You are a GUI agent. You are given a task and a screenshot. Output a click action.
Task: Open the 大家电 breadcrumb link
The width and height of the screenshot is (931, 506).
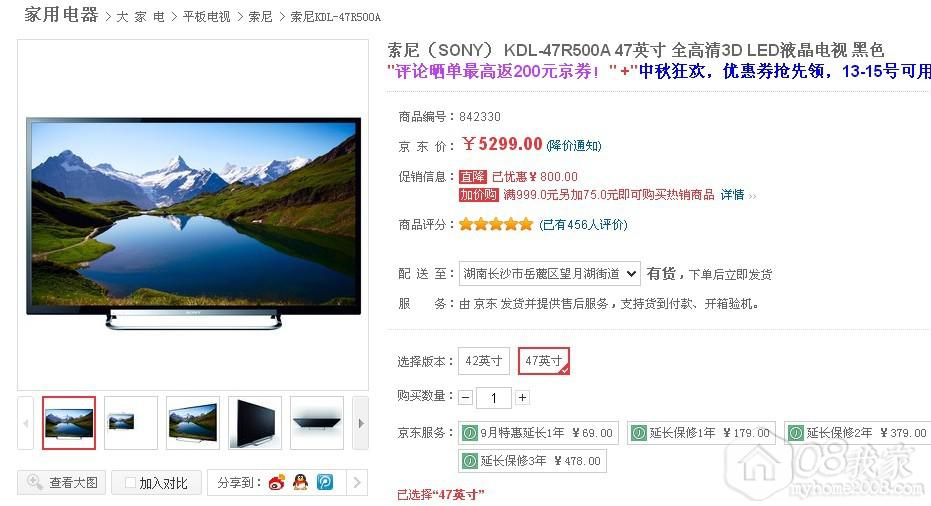140,17
